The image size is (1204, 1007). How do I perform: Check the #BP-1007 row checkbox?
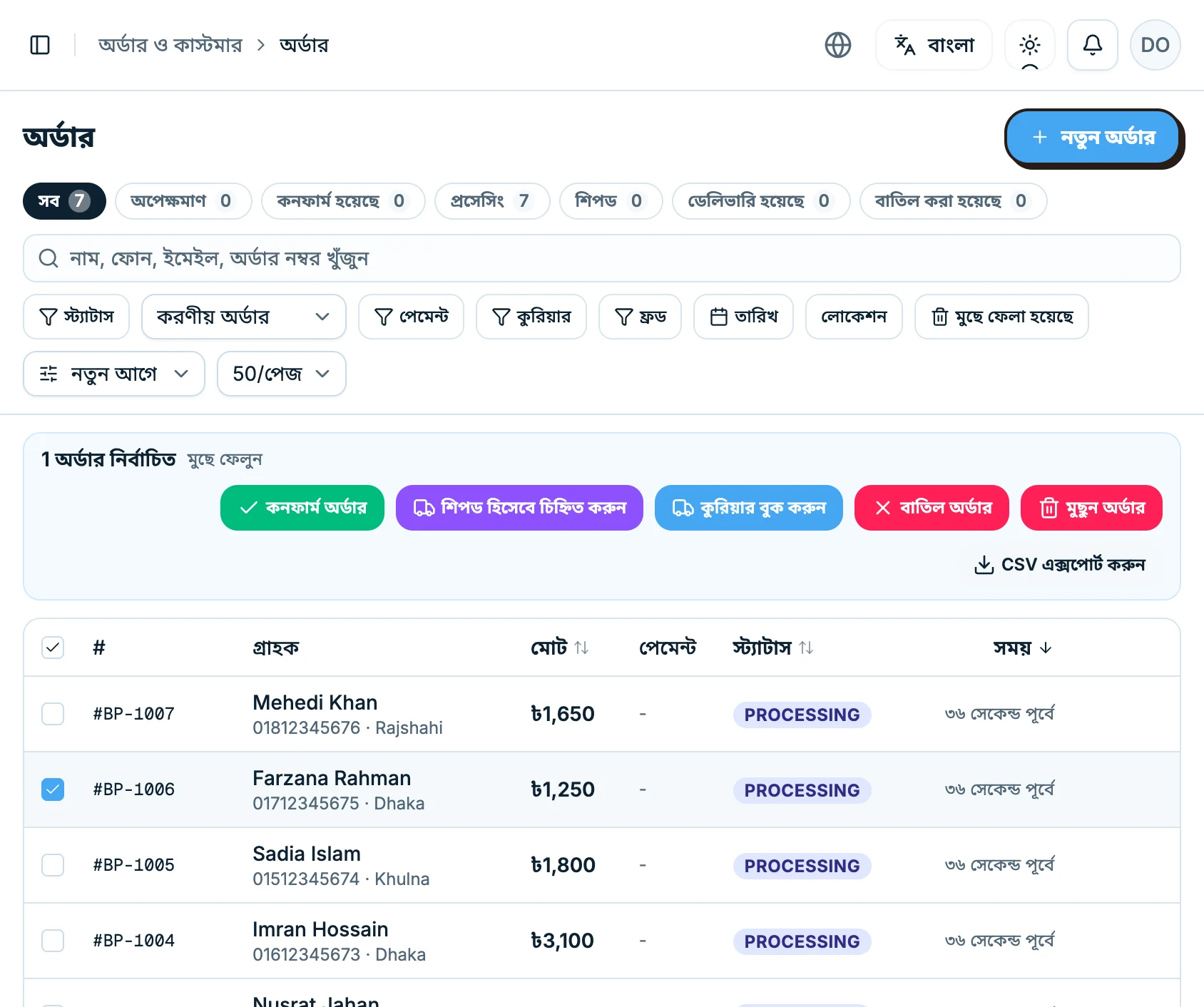pos(53,714)
